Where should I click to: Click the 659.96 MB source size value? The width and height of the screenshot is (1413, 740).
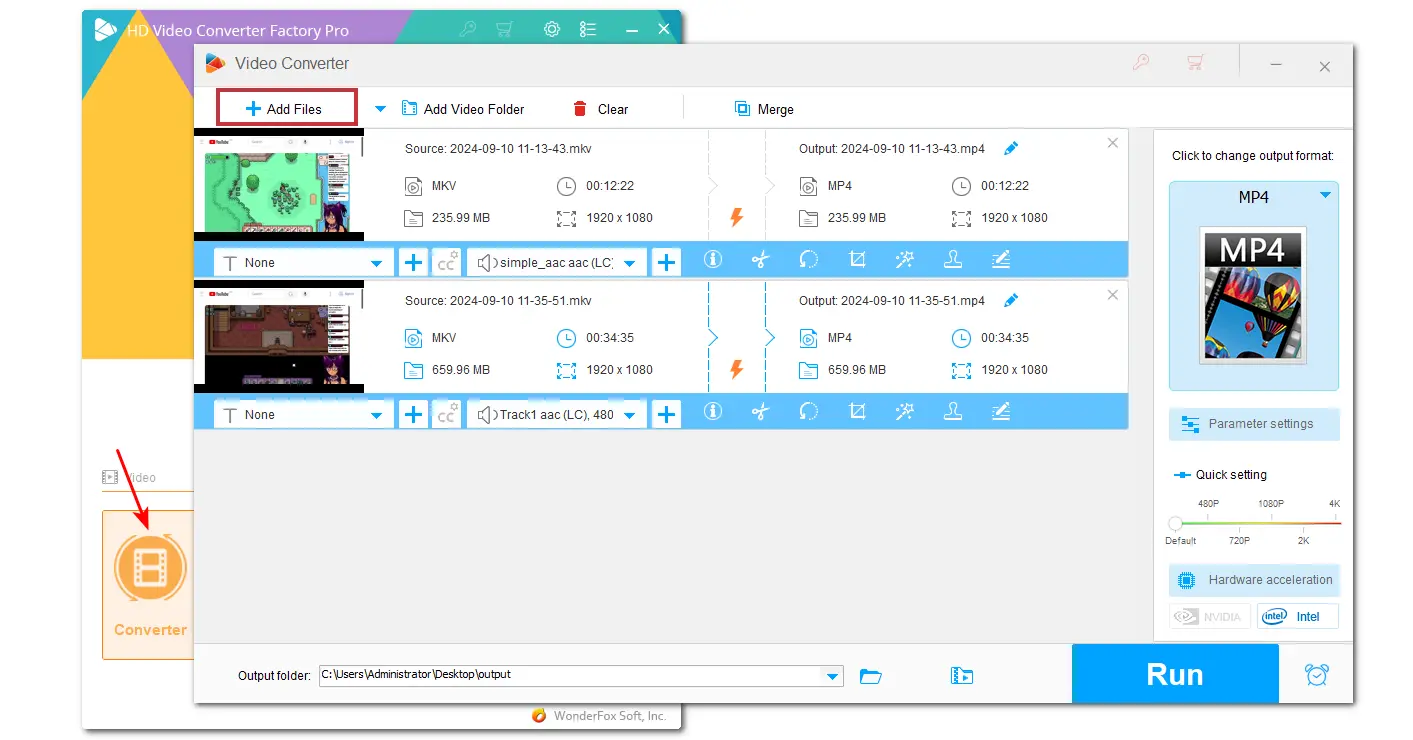tap(461, 369)
